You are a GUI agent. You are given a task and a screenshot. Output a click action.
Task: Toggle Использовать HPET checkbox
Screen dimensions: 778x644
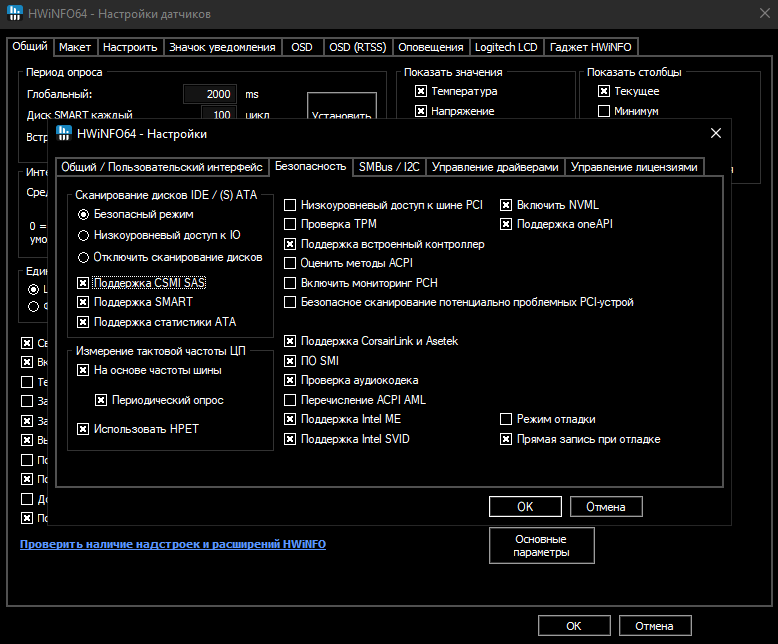point(83,429)
